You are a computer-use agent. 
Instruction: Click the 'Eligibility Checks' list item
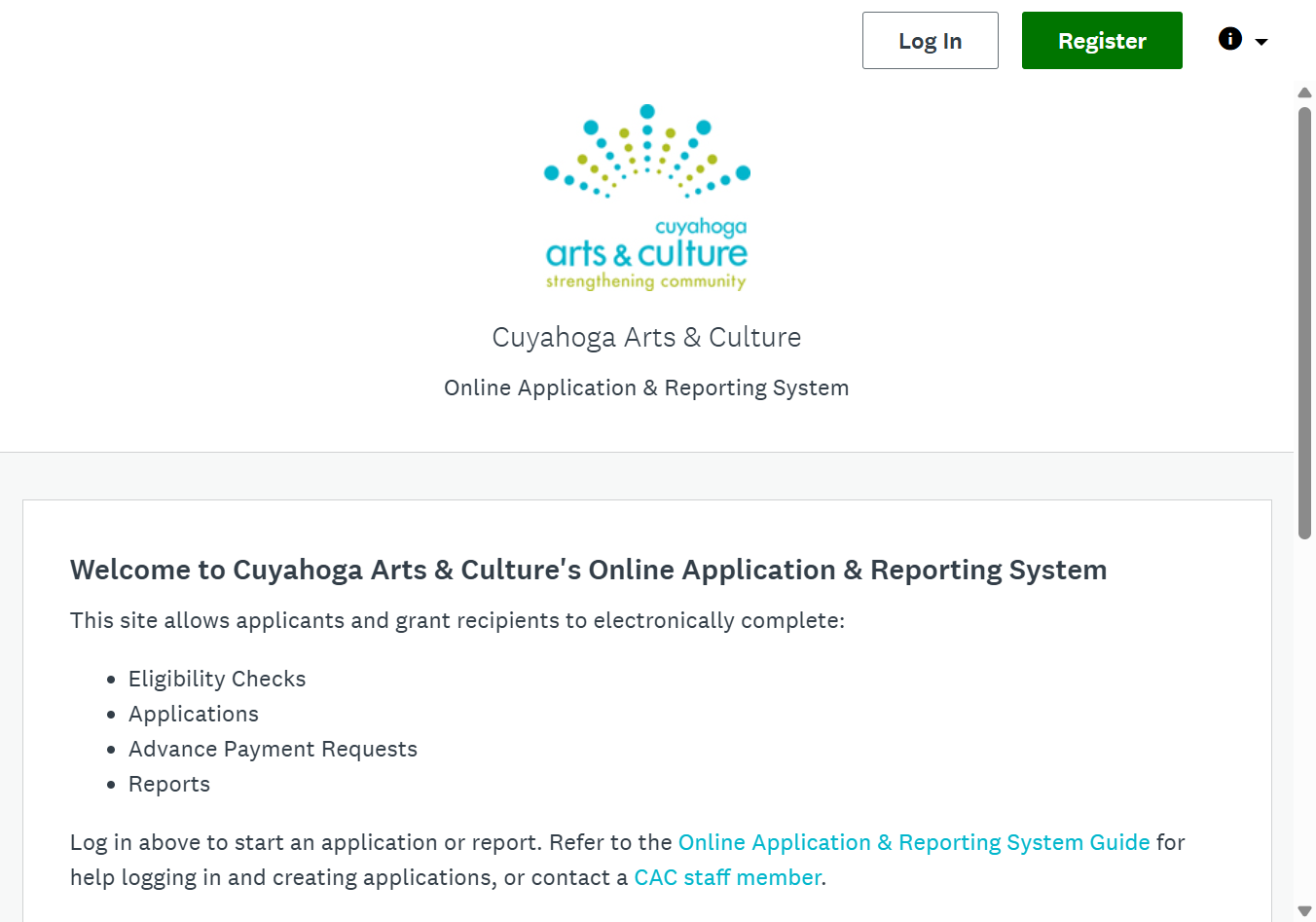(x=217, y=679)
